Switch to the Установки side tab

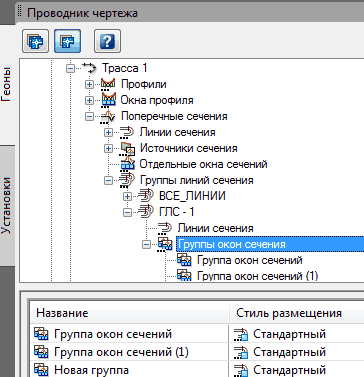click(x=6, y=205)
